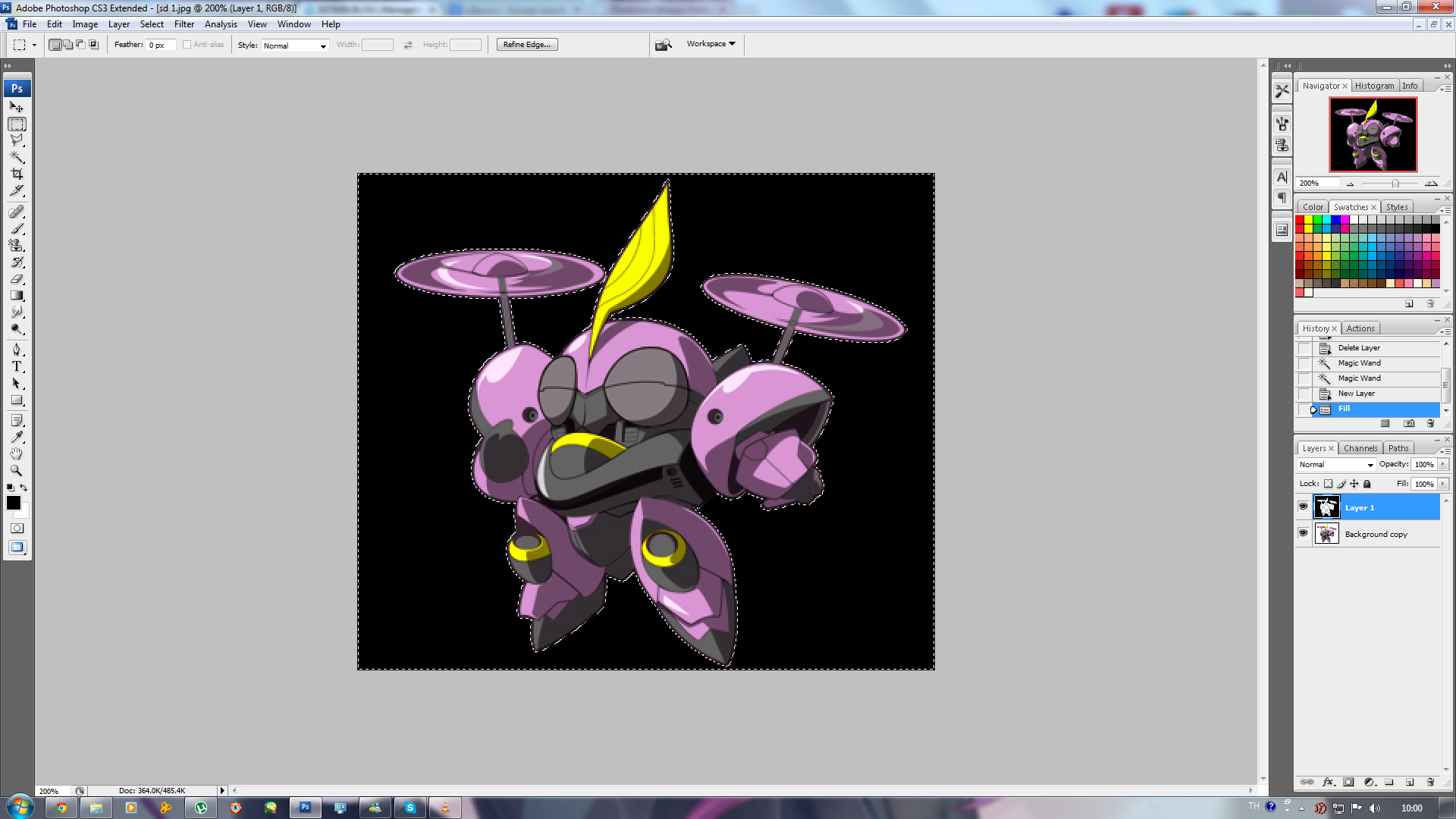
Task: Switch to the Channels tab
Action: [x=1360, y=448]
